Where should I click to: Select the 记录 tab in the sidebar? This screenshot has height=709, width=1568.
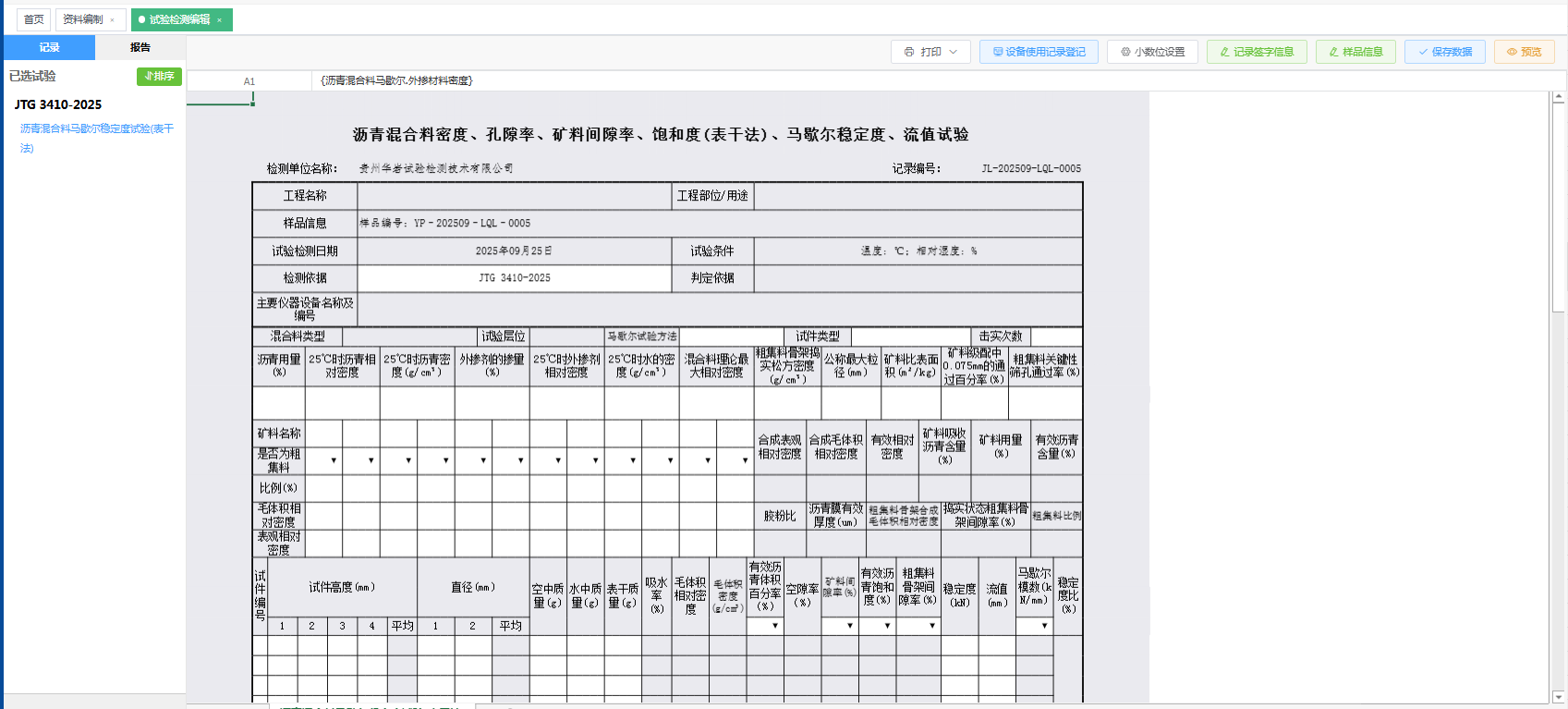coord(49,47)
